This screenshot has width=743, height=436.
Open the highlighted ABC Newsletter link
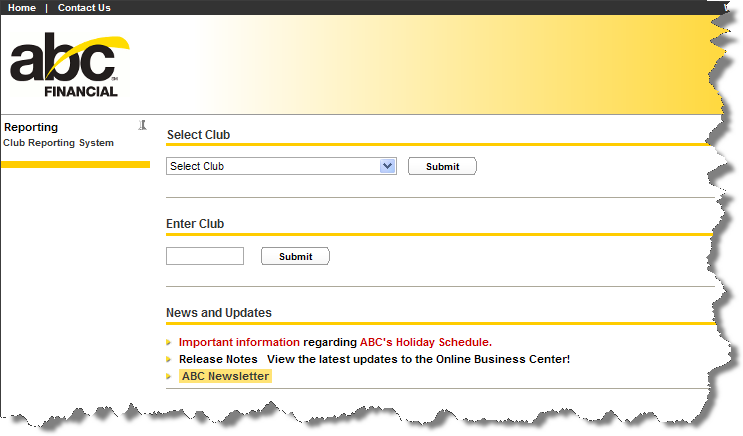(226, 376)
